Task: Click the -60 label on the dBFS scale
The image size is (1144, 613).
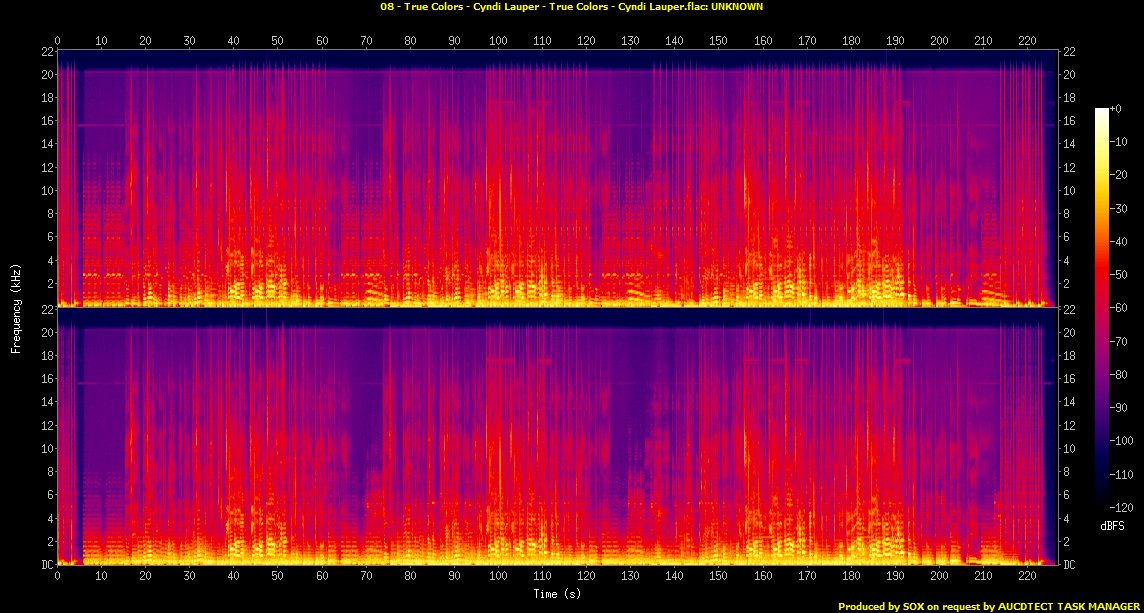Action: (1123, 307)
